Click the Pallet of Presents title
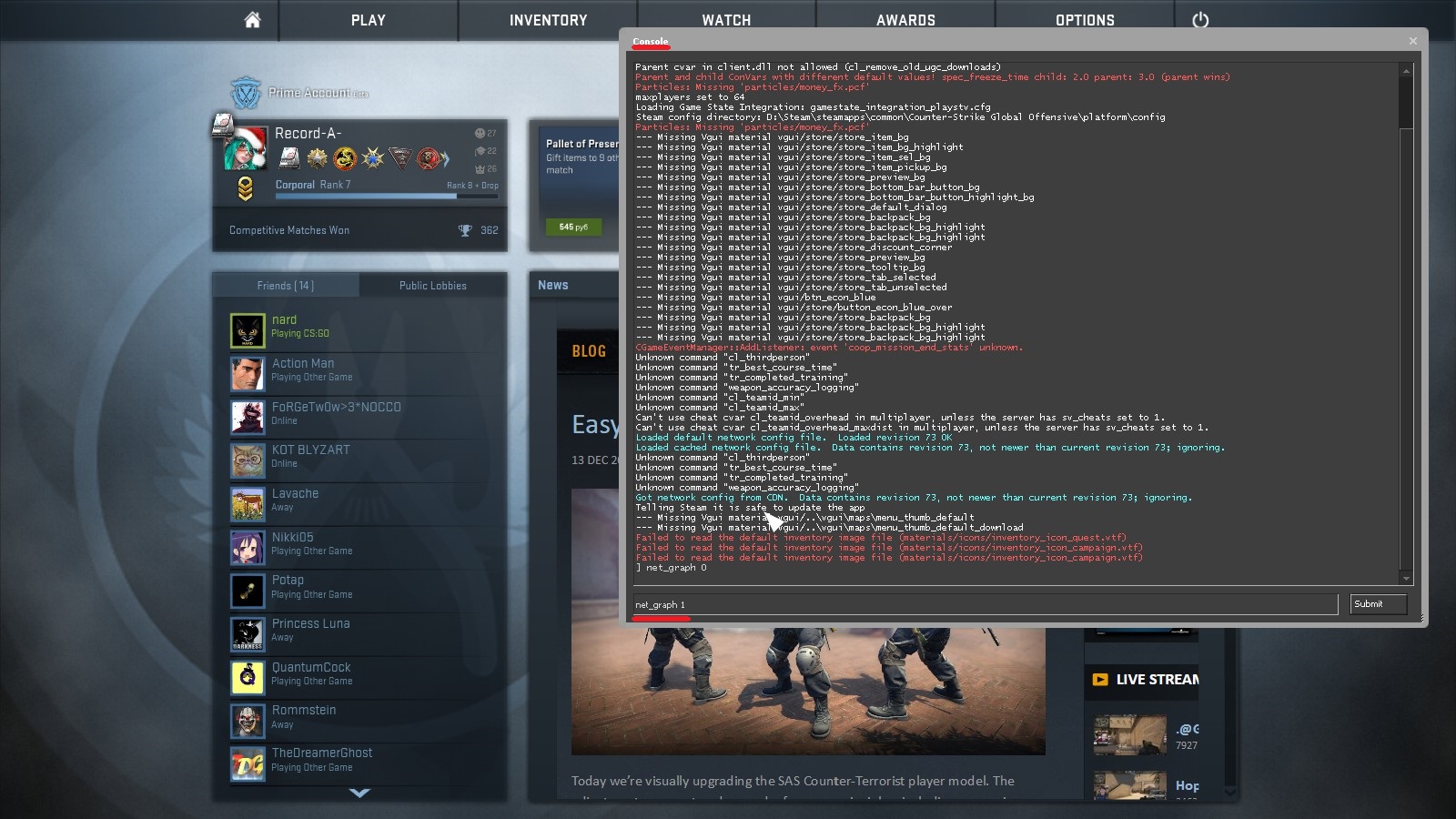This screenshot has height=819, width=1456. coord(582,144)
